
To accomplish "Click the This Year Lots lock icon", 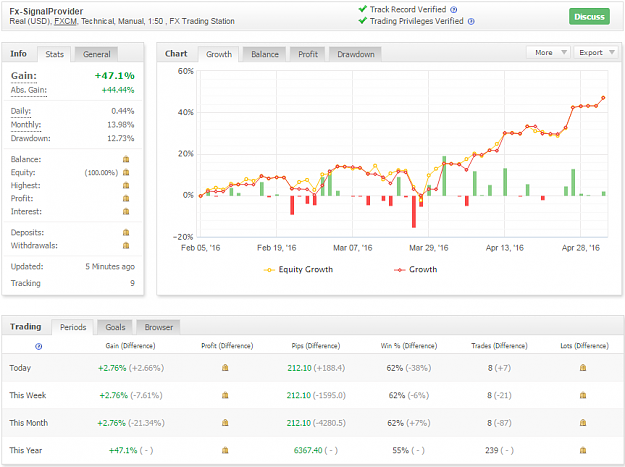I will 583,450.
